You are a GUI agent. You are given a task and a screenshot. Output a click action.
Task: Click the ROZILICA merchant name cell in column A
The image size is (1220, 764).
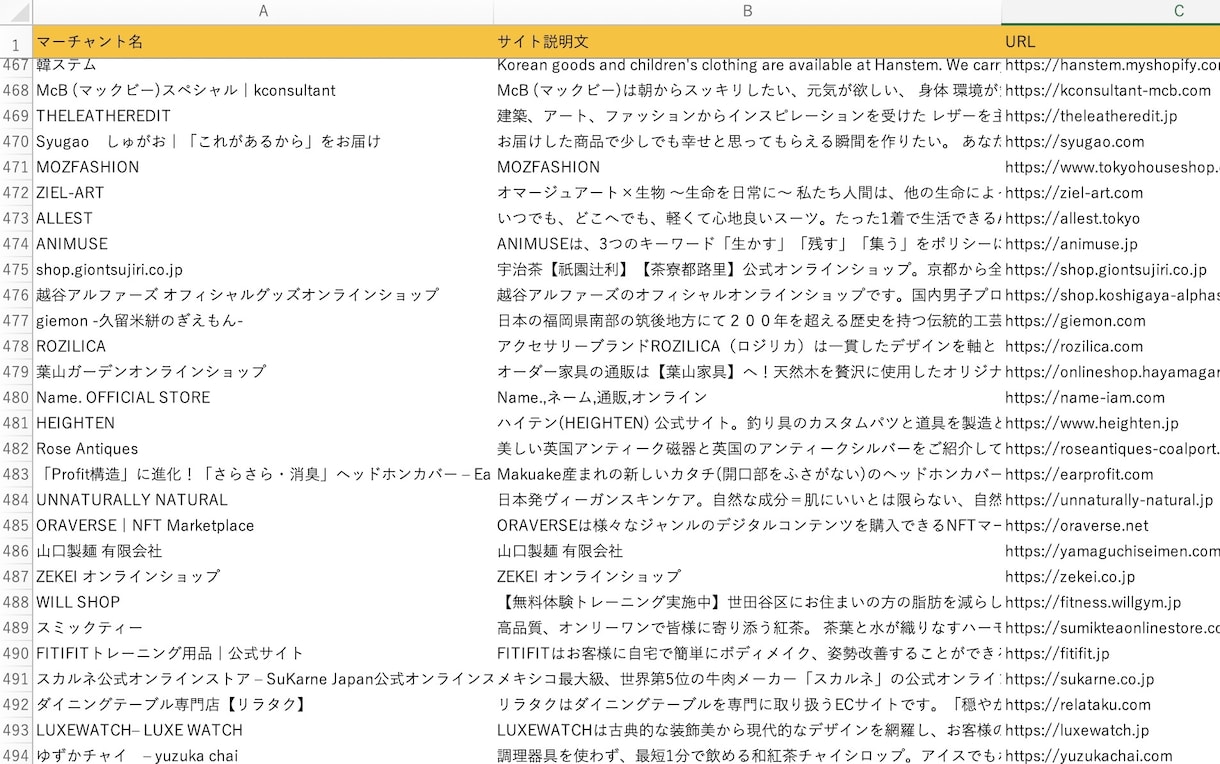pos(263,346)
